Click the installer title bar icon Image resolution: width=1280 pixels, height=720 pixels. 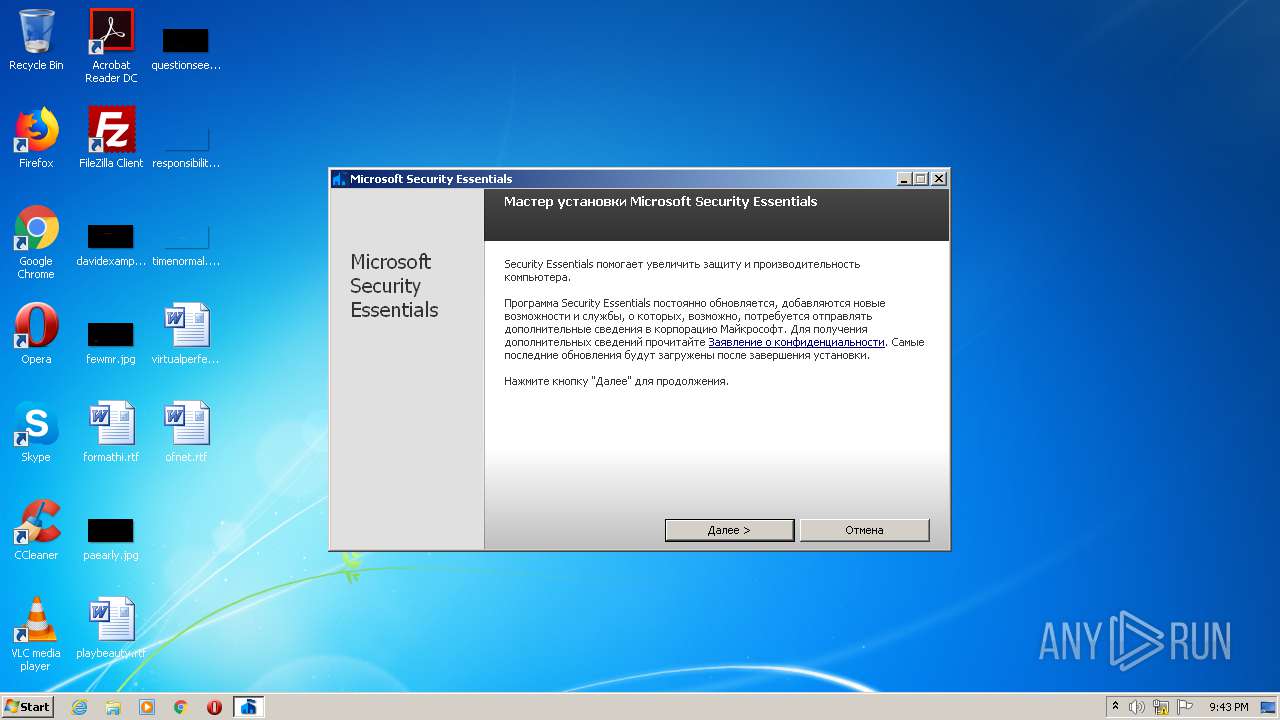339,179
